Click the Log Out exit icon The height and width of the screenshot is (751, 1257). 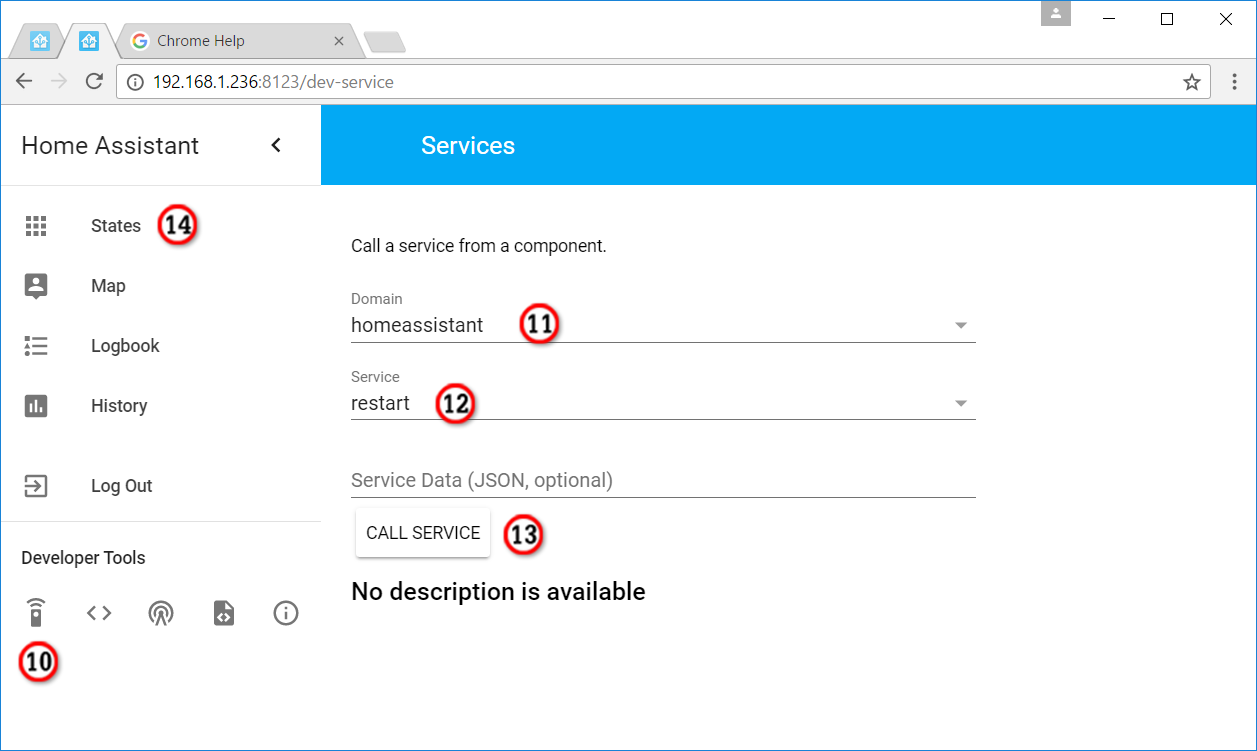click(x=36, y=486)
